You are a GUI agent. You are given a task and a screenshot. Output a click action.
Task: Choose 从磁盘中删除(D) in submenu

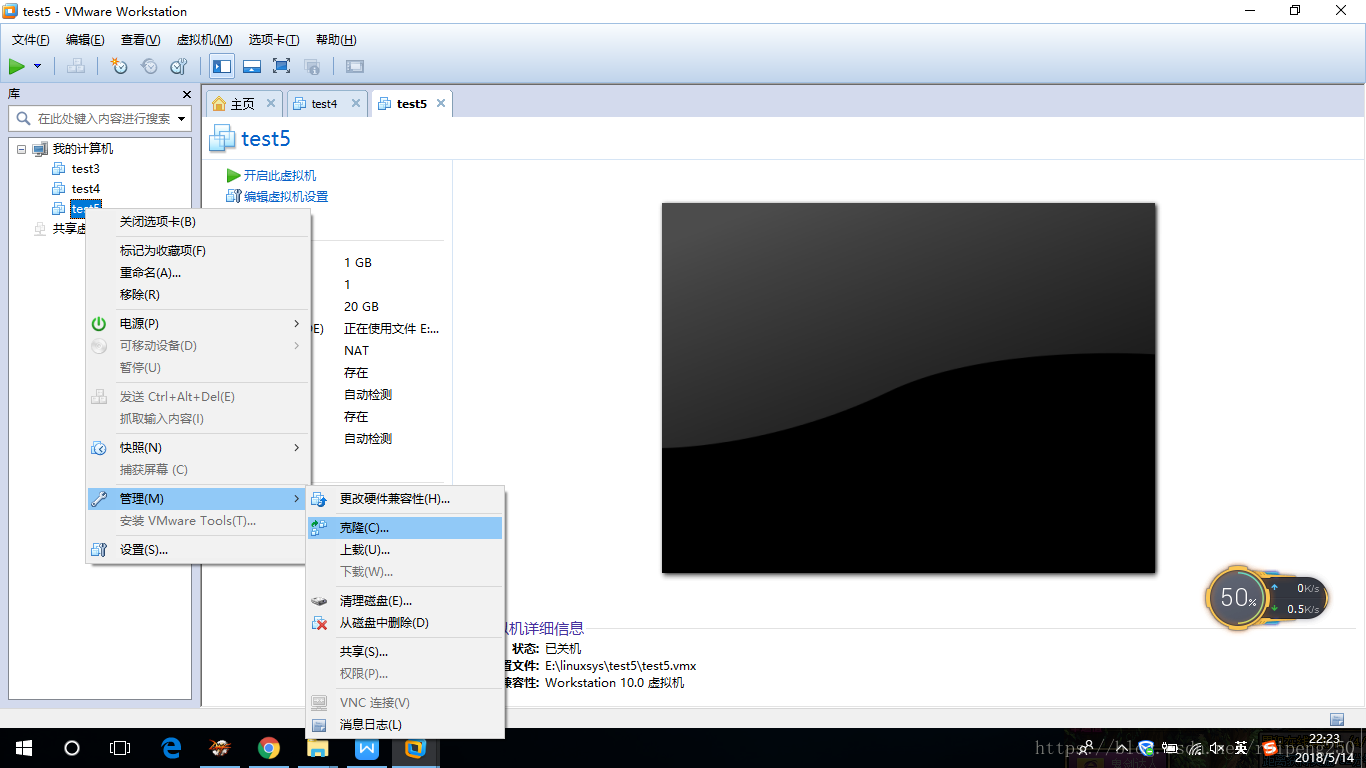pos(404,623)
